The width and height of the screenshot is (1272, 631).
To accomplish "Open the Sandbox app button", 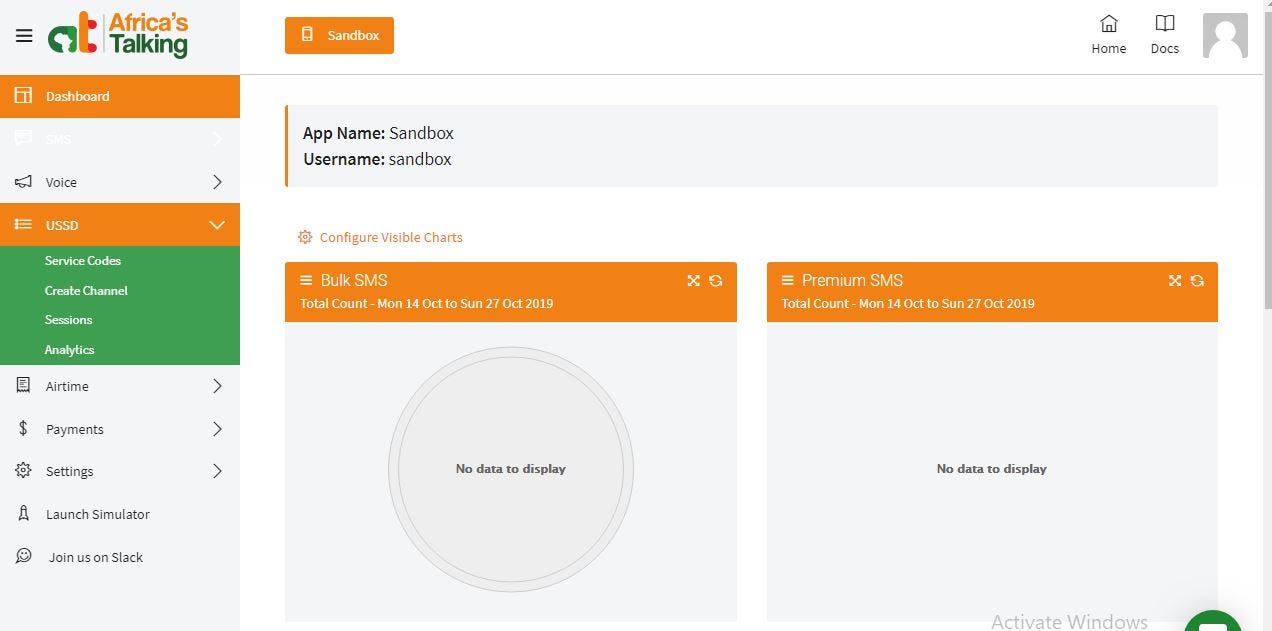I will tap(339, 35).
